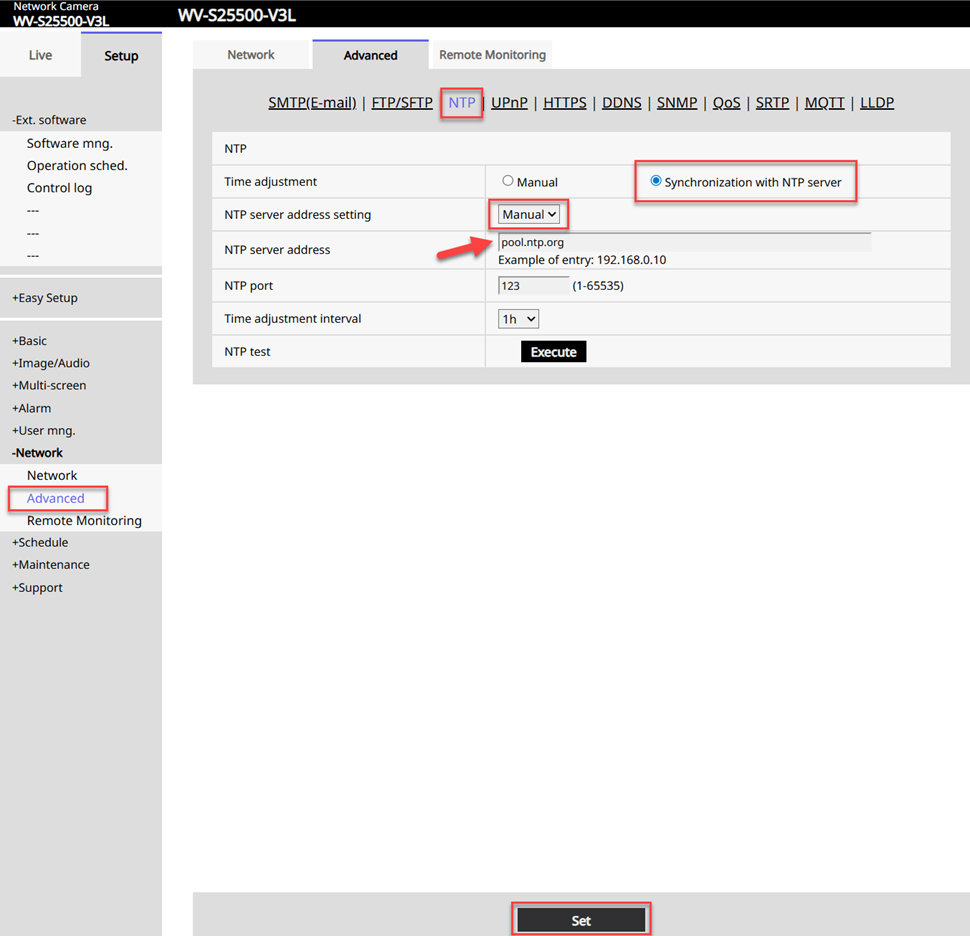Open the SNMP settings link
970x936 pixels.
(x=677, y=103)
